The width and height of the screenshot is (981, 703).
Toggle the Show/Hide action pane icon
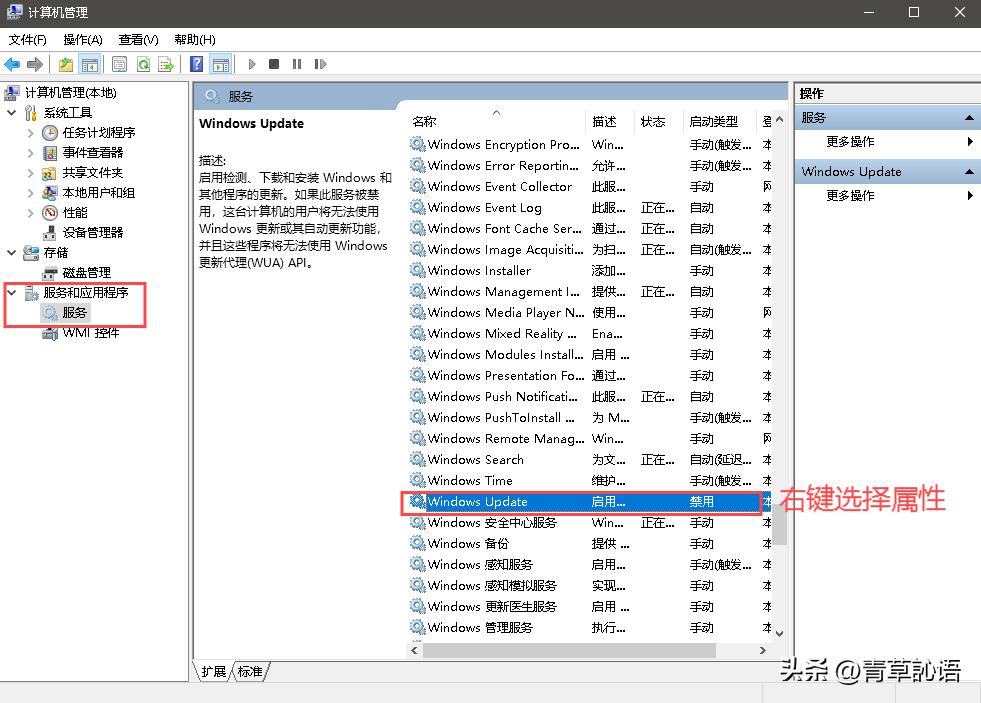(x=220, y=64)
